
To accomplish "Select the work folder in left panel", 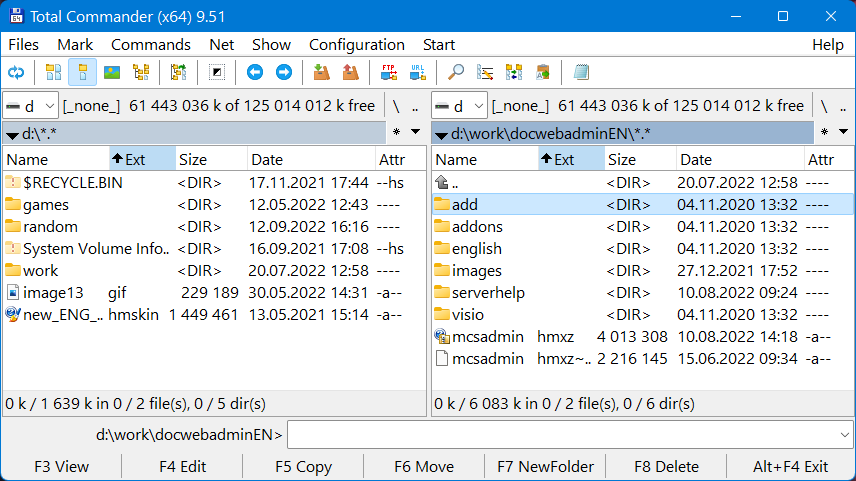I will (214, 271).
